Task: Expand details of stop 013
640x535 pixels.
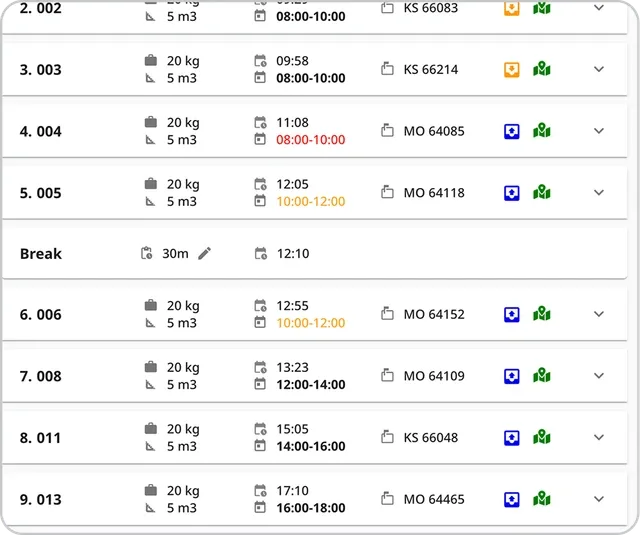Action: pyautogui.click(x=599, y=498)
